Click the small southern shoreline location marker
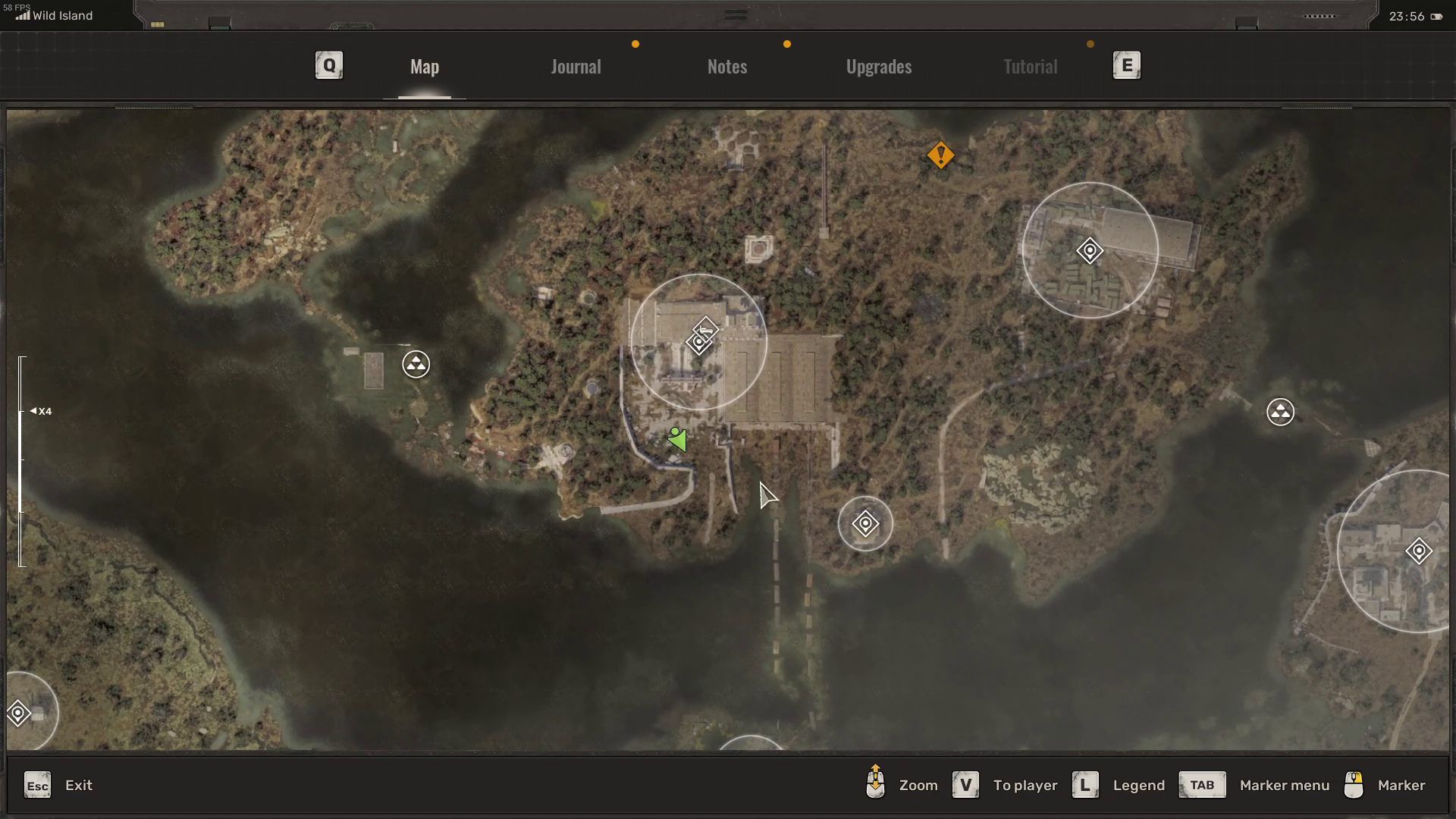The height and width of the screenshot is (819, 1456). pyautogui.click(x=865, y=523)
